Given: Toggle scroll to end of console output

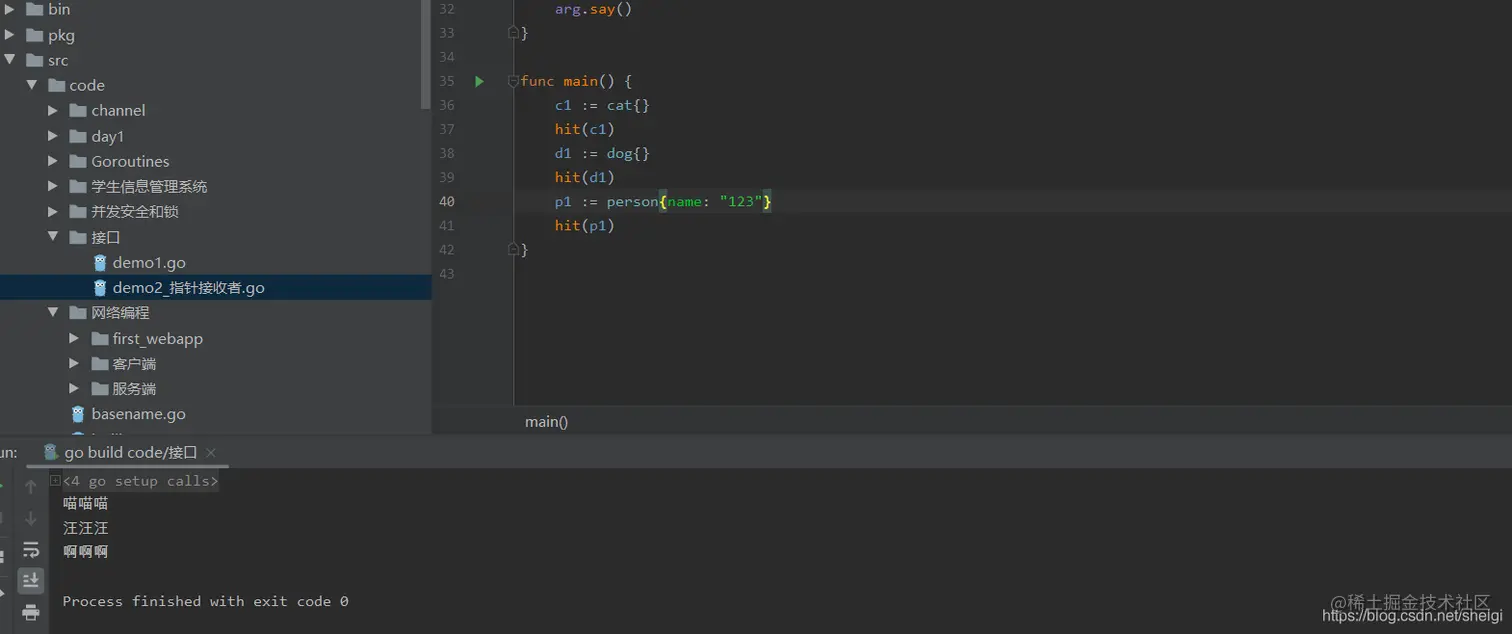Looking at the screenshot, I should coord(31,580).
